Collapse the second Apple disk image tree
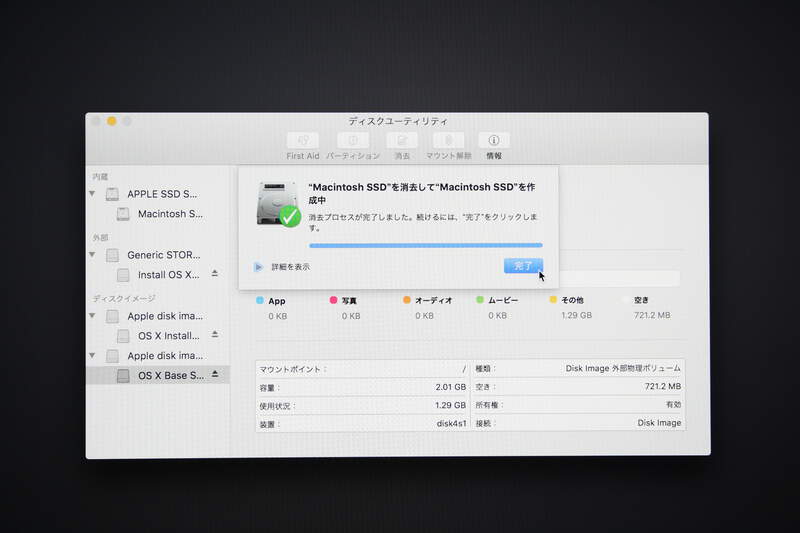The image size is (800, 533). [x=93, y=356]
